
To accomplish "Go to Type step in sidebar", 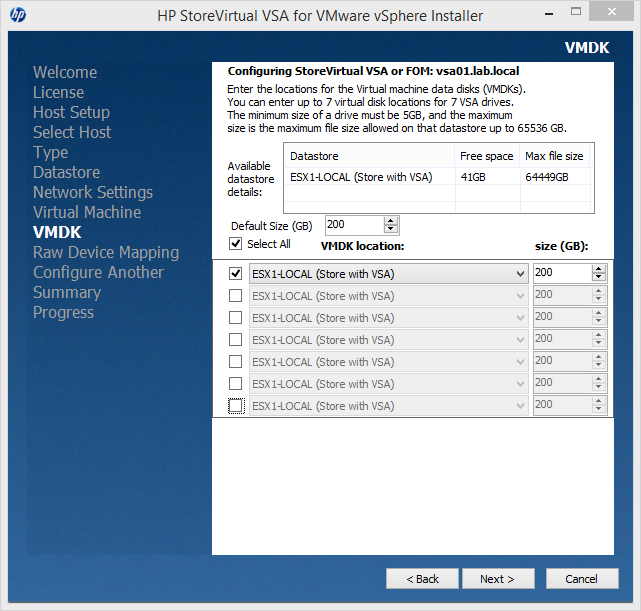I will tap(51, 152).
